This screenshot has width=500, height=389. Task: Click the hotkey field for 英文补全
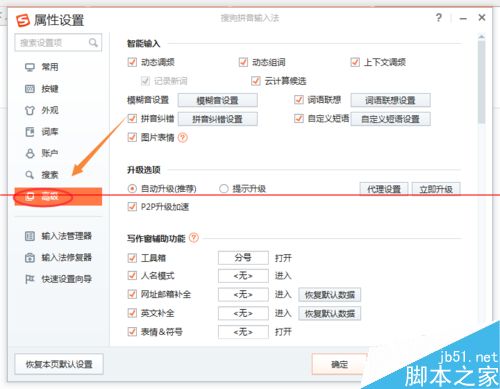click(243, 313)
